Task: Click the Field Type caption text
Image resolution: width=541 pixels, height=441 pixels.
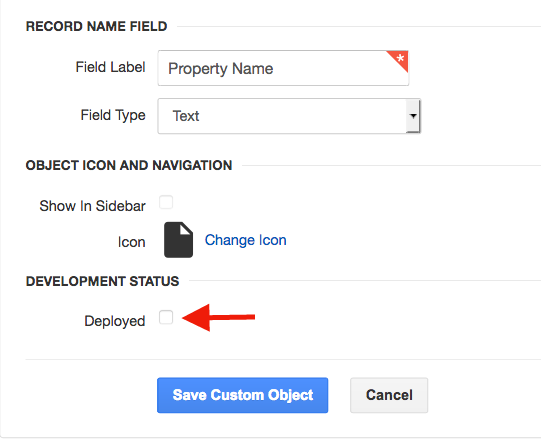Action: click(x=113, y=115)
